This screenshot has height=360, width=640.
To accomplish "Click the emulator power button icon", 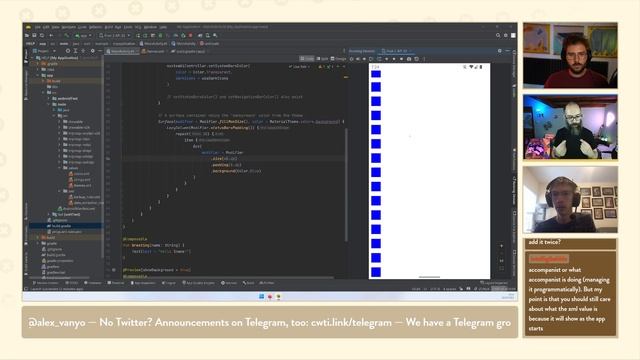I will 351,59.
